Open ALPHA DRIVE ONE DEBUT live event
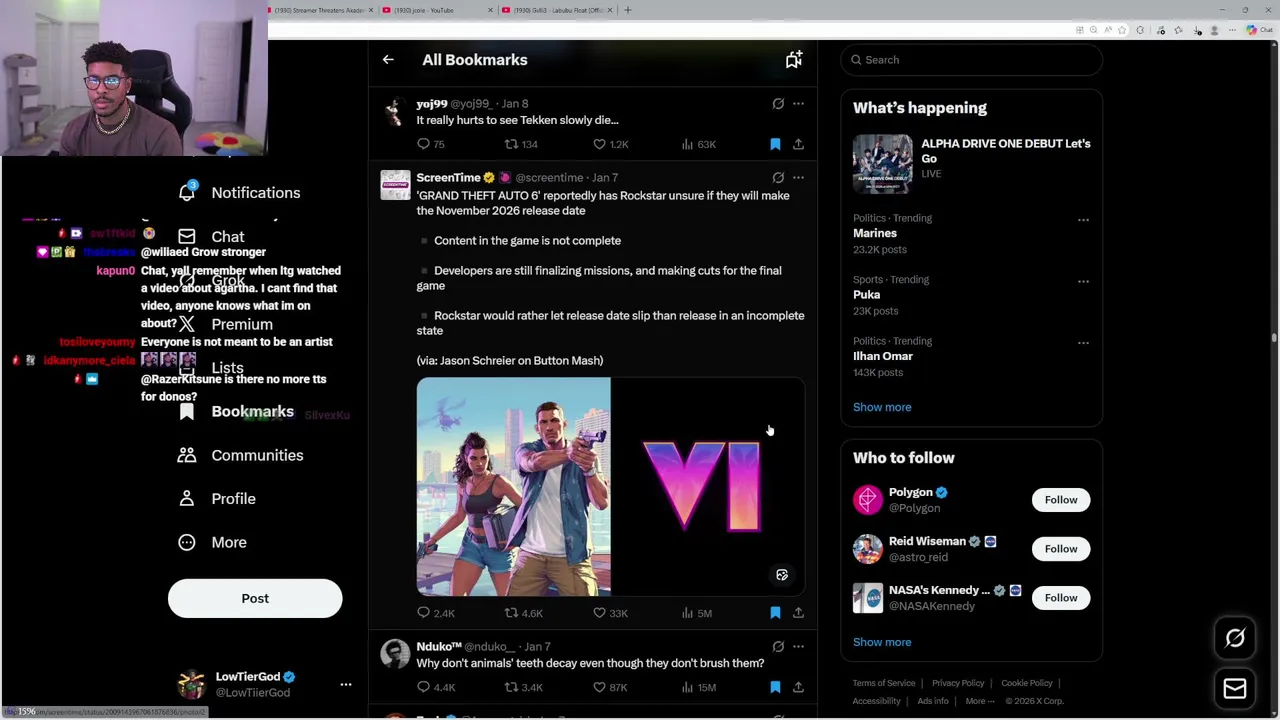This screenshot has height=720, width=1280. [x=972, y=164]
